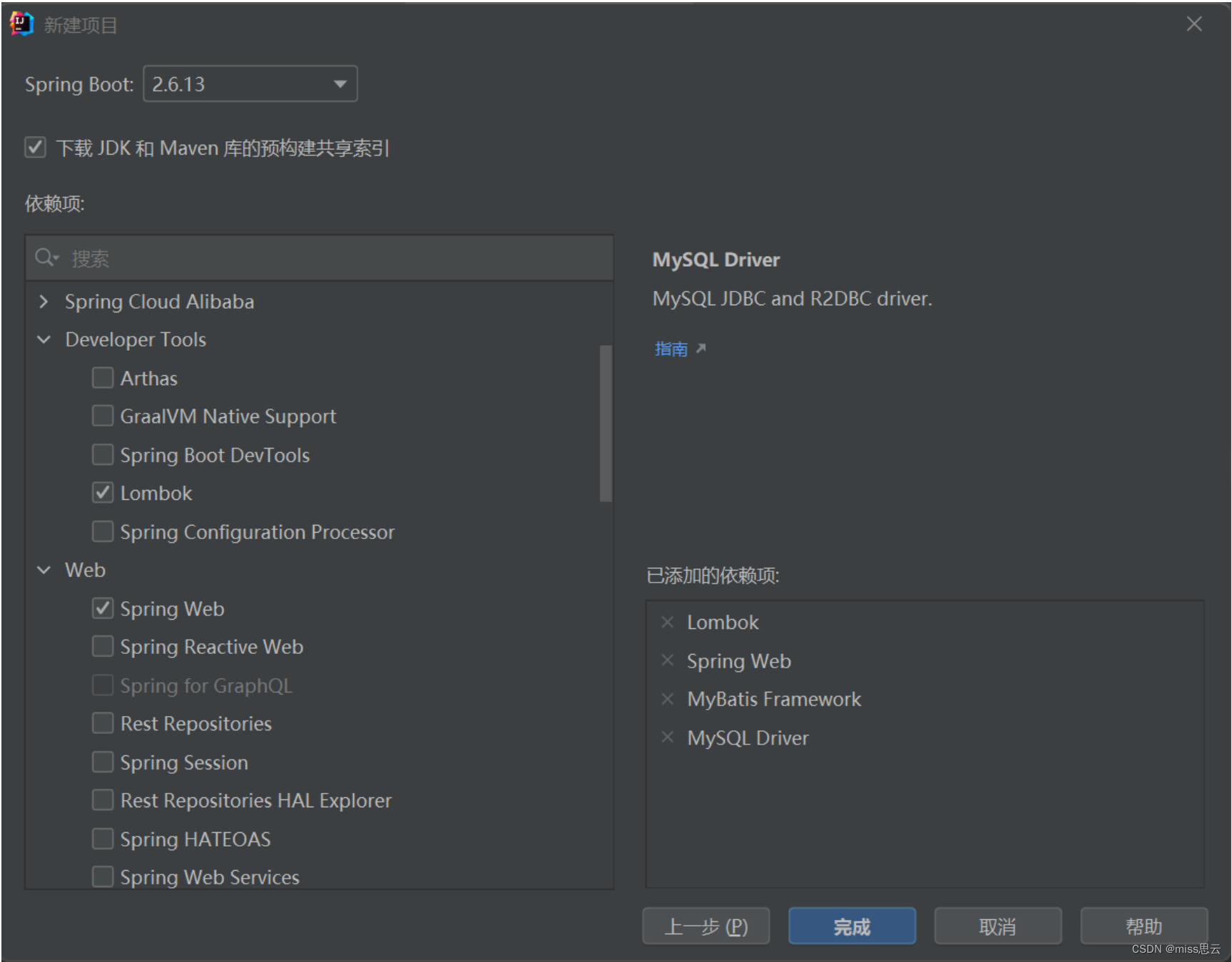This screenshot has width=1232, height=962.
Task: Check the Rest Repositories checkbox
Action: tap(103, 723)
